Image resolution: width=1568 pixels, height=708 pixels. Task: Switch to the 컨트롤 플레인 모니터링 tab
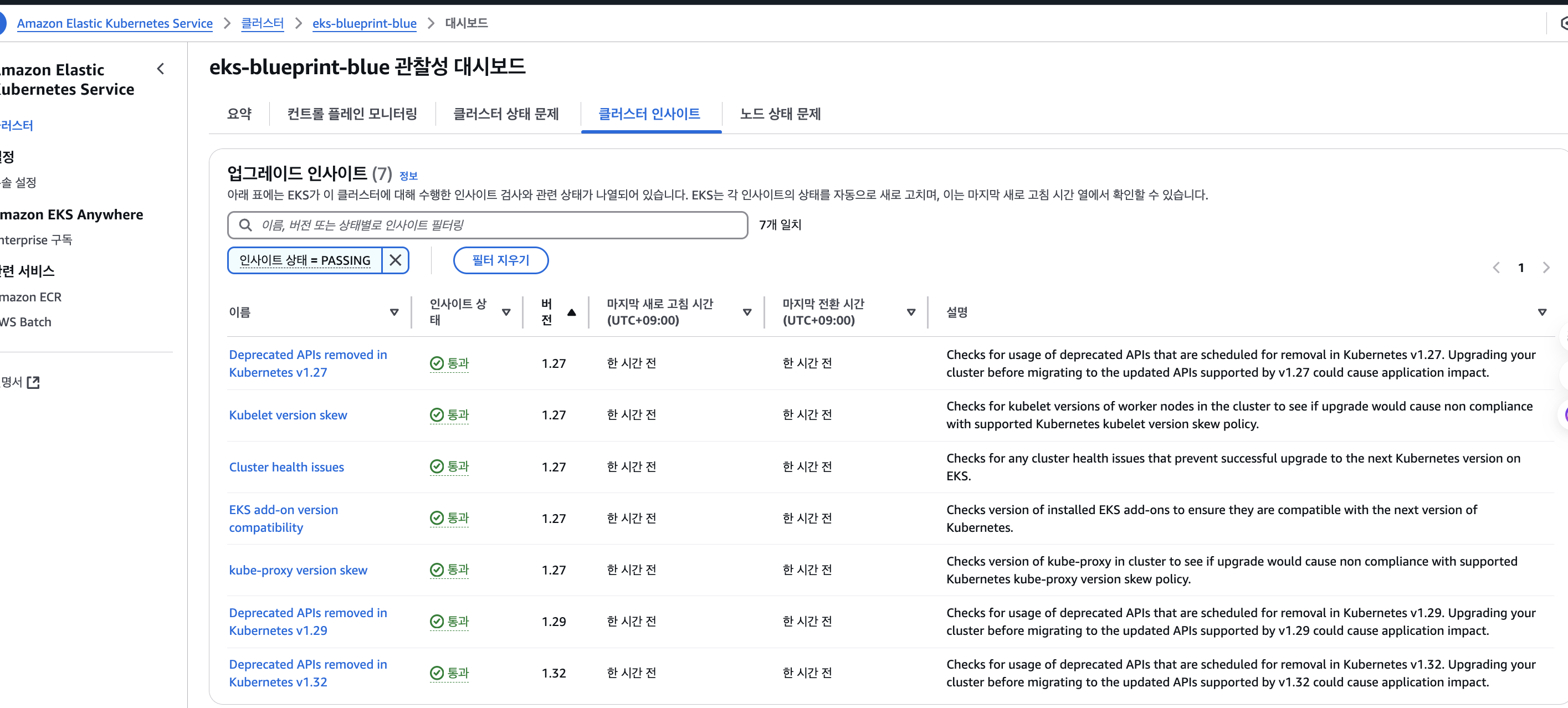(x=352, y=114)
